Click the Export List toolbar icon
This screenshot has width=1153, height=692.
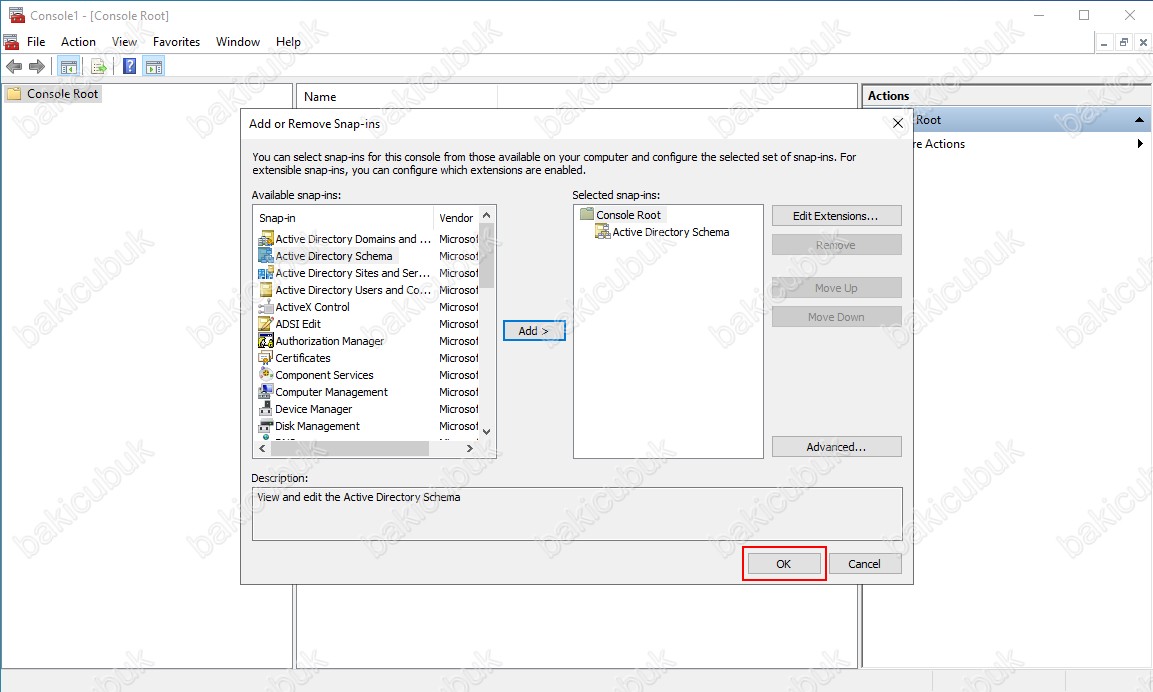99,67
